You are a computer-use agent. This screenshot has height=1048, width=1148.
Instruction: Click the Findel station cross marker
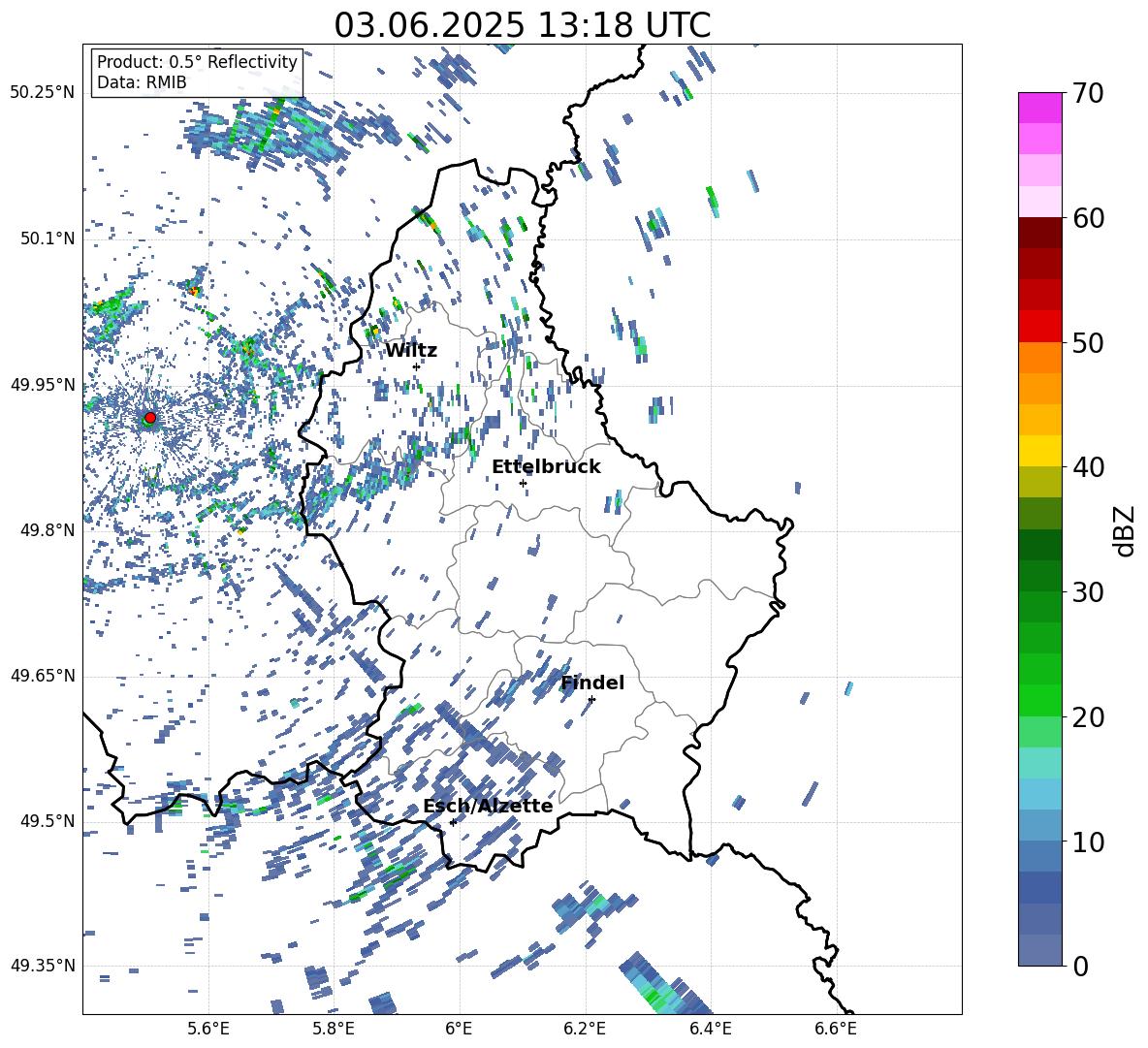click(591, 700)
